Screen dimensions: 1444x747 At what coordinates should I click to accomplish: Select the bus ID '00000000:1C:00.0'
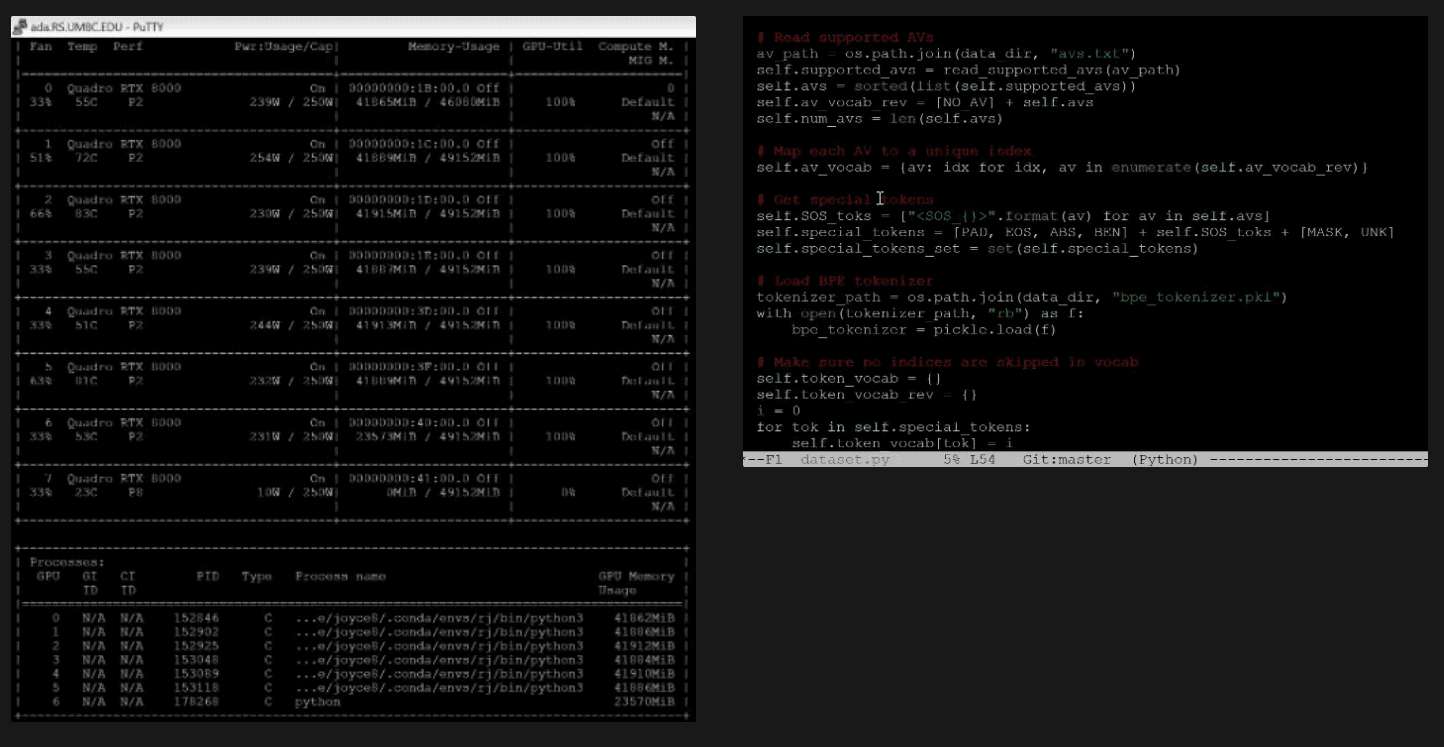409,144
